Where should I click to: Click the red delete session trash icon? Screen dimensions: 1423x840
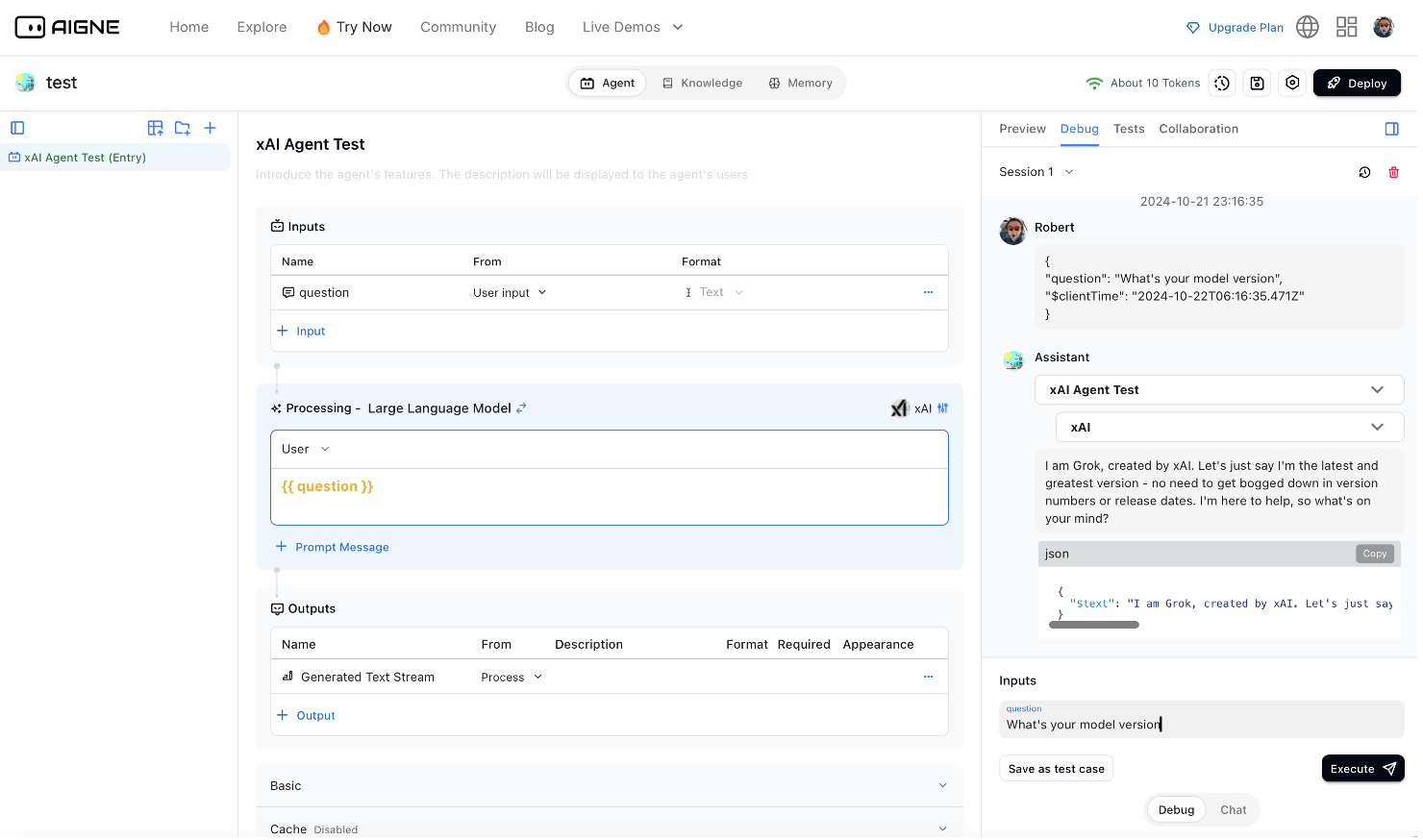point(1393,172)
